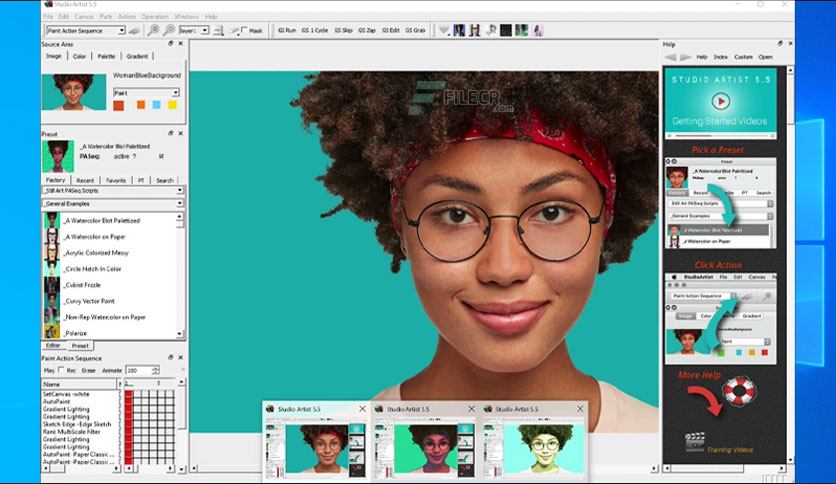Screen dimensions: 836x484
Task: Click the second magnifier zoom icon
Action: 169,30
